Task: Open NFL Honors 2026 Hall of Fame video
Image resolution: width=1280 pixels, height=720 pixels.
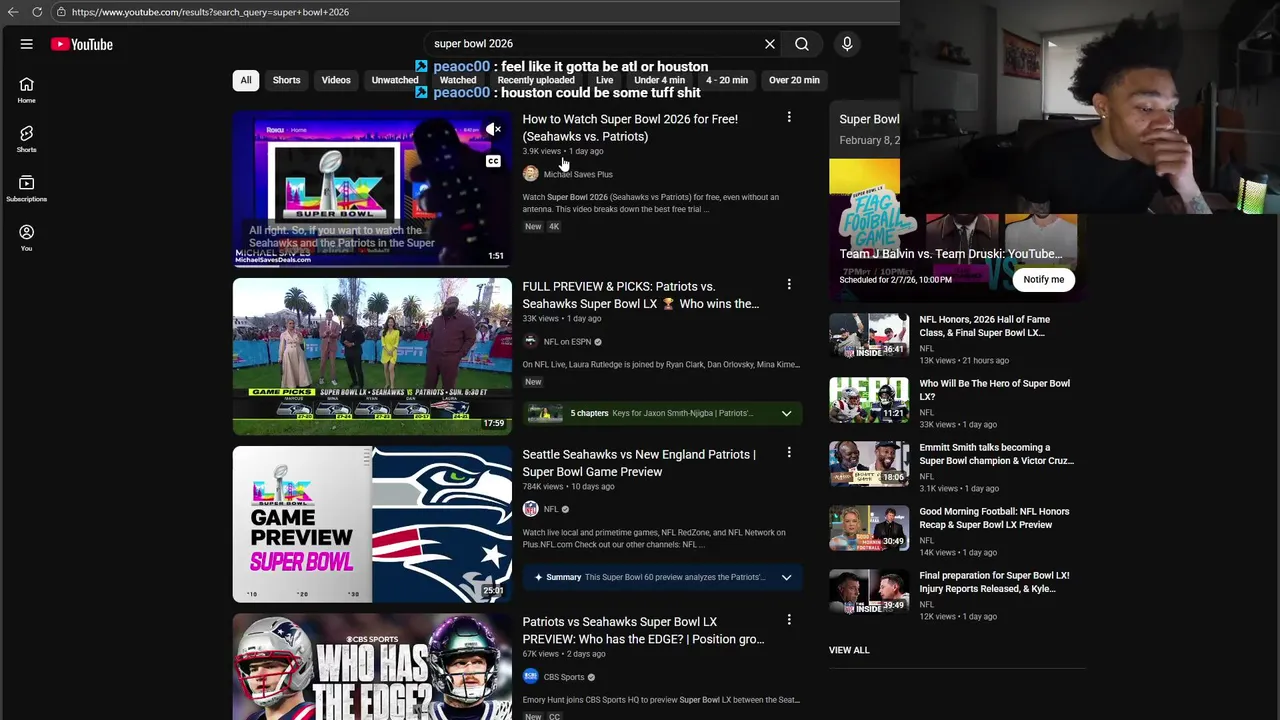Action: pyautogui.click(x=957, y=339)
